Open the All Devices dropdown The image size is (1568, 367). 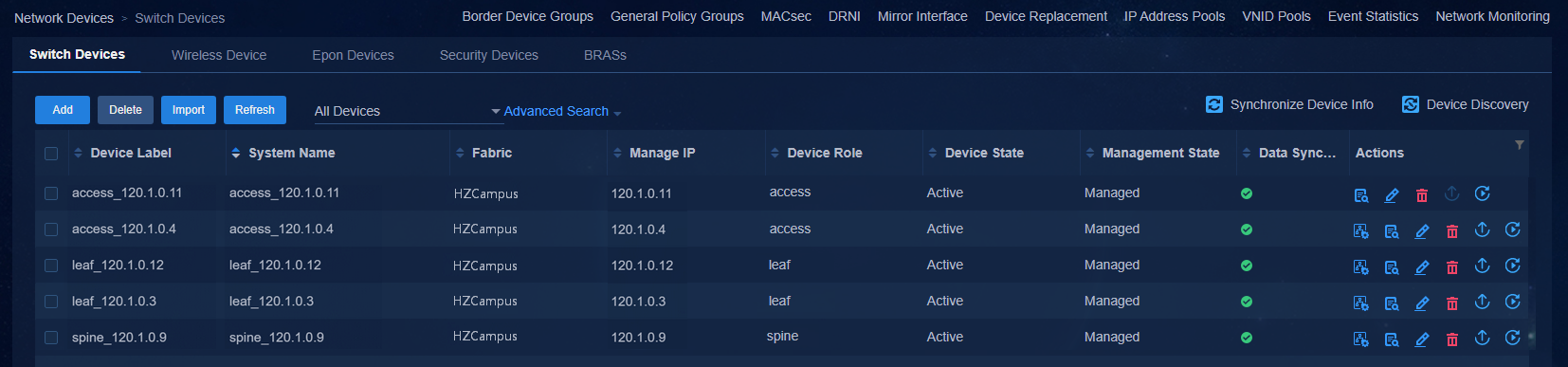(x=407, y=111)
